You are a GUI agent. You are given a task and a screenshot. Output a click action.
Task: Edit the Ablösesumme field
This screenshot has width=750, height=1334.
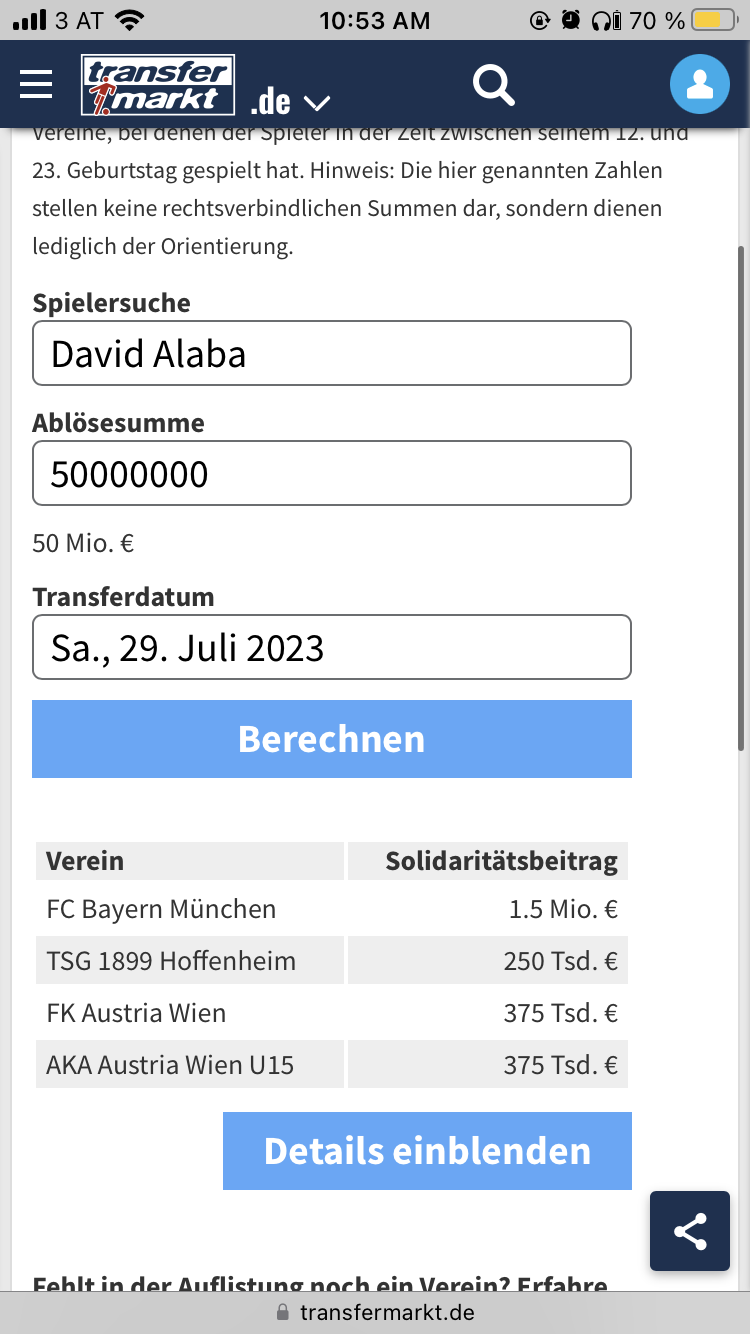coord(332,473)
